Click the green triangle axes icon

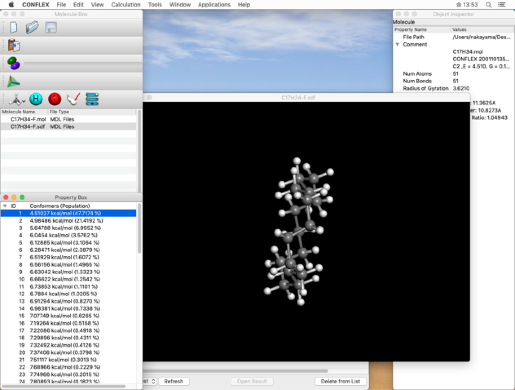coord(14,81)
